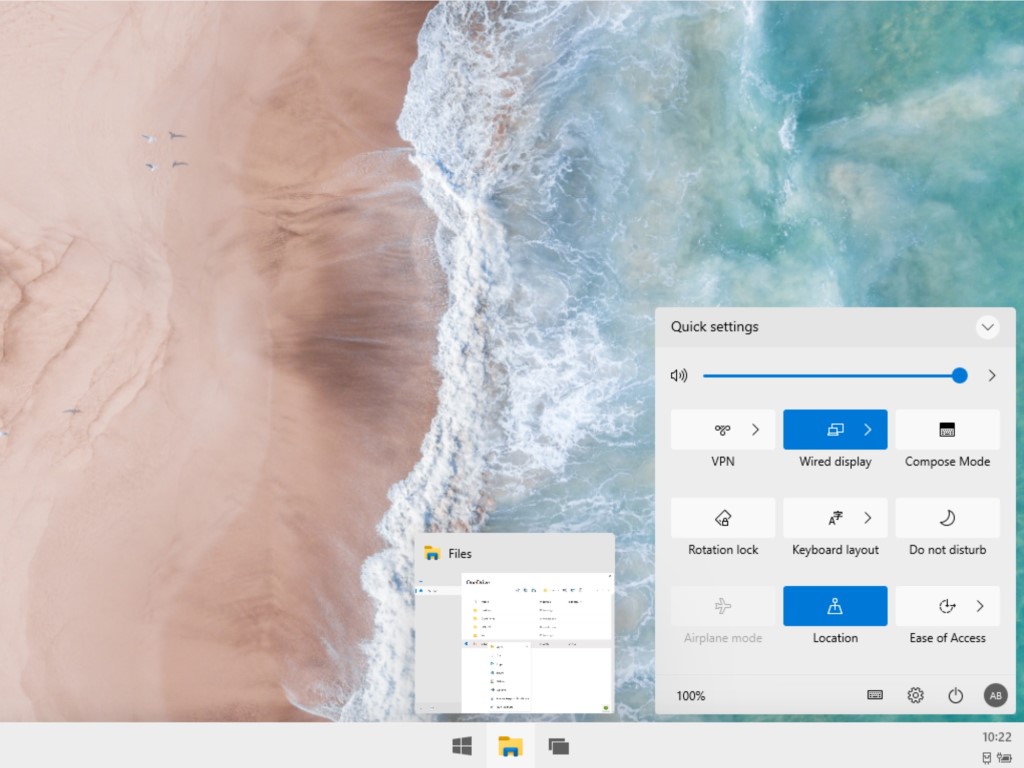The height and width of the screenshot is (768, 1024).
Task: Expand the VPN options arrow
Action: pyautogui.click(x=756, y=430)
